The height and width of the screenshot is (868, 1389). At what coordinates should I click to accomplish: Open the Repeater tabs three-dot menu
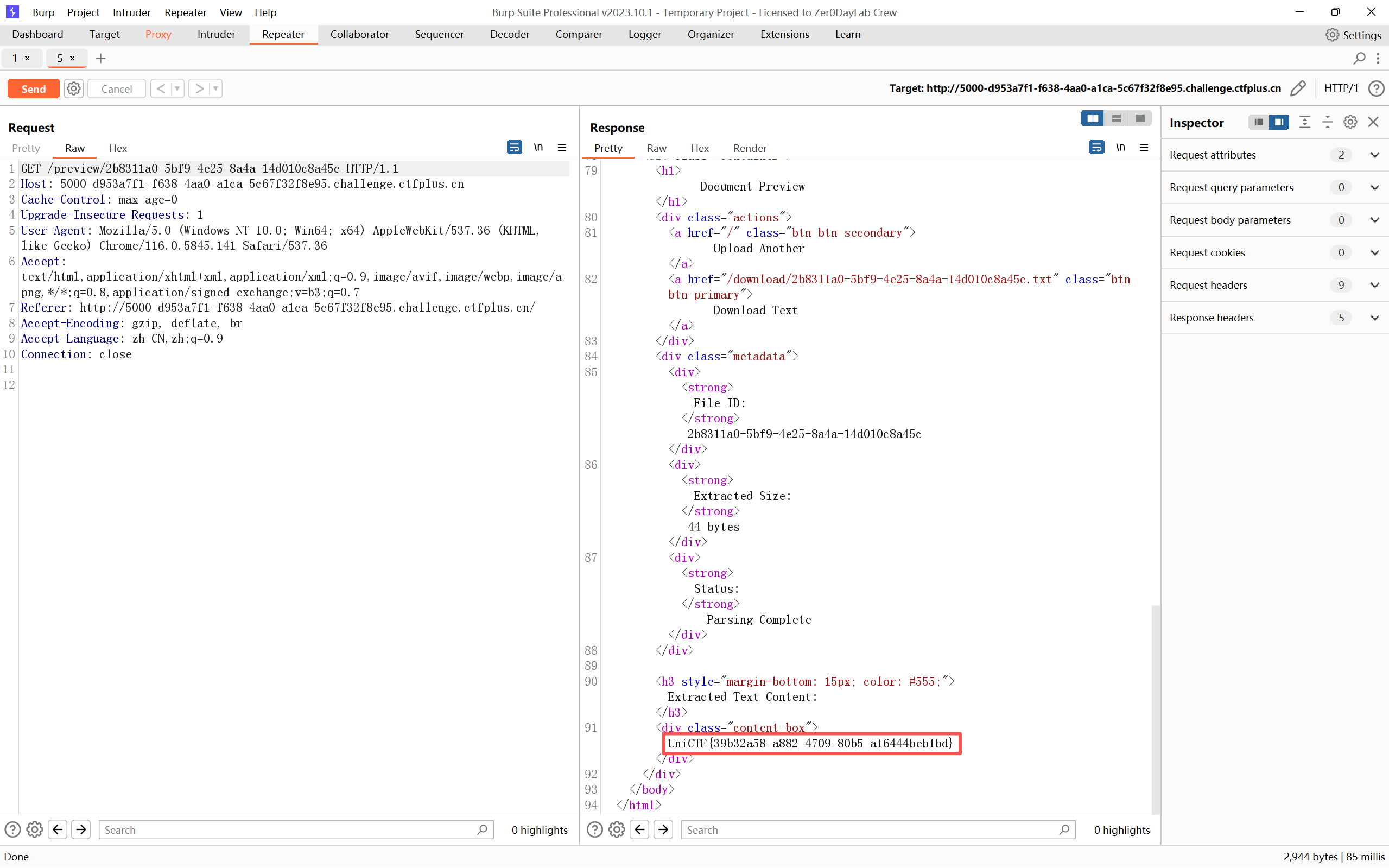pos(1378,58)
